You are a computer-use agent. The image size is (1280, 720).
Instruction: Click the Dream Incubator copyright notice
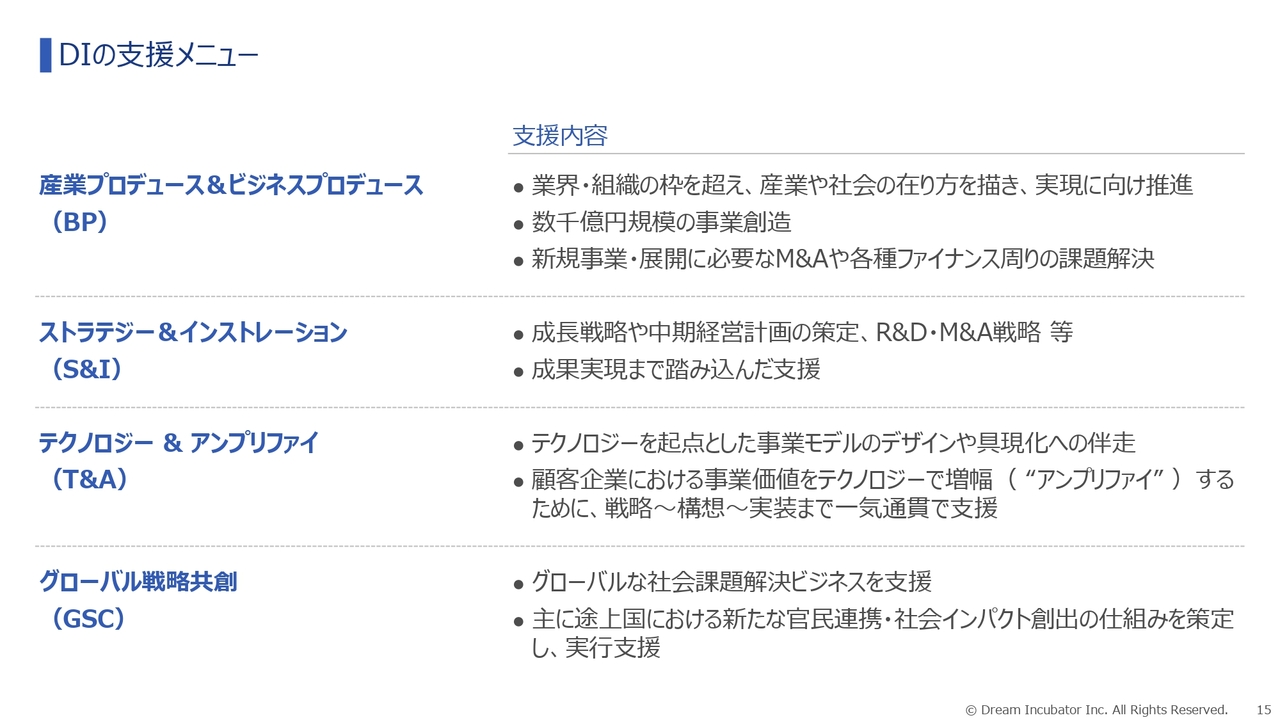tap(1096, 709)
